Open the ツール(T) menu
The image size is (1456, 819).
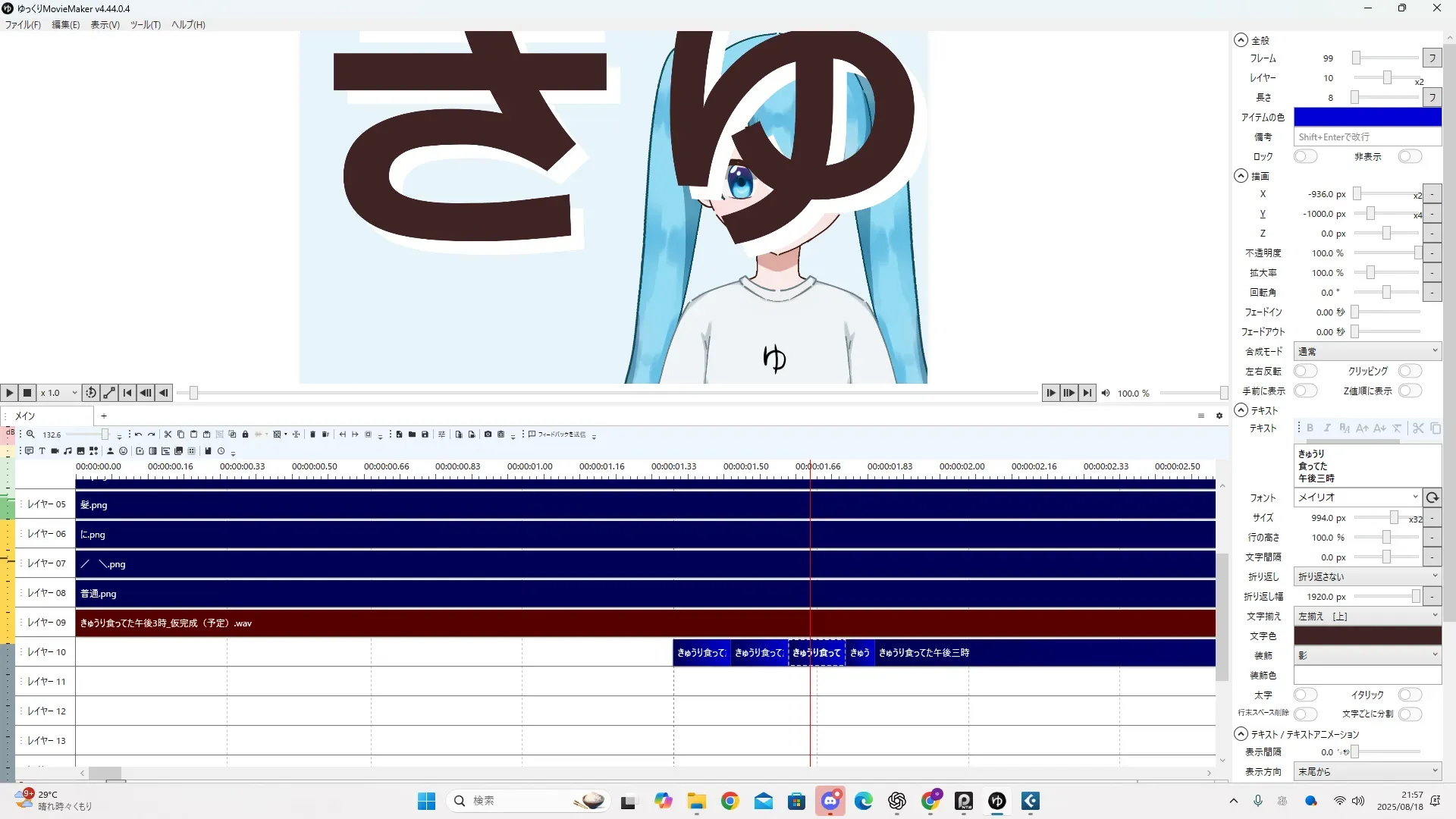point(145,24)
